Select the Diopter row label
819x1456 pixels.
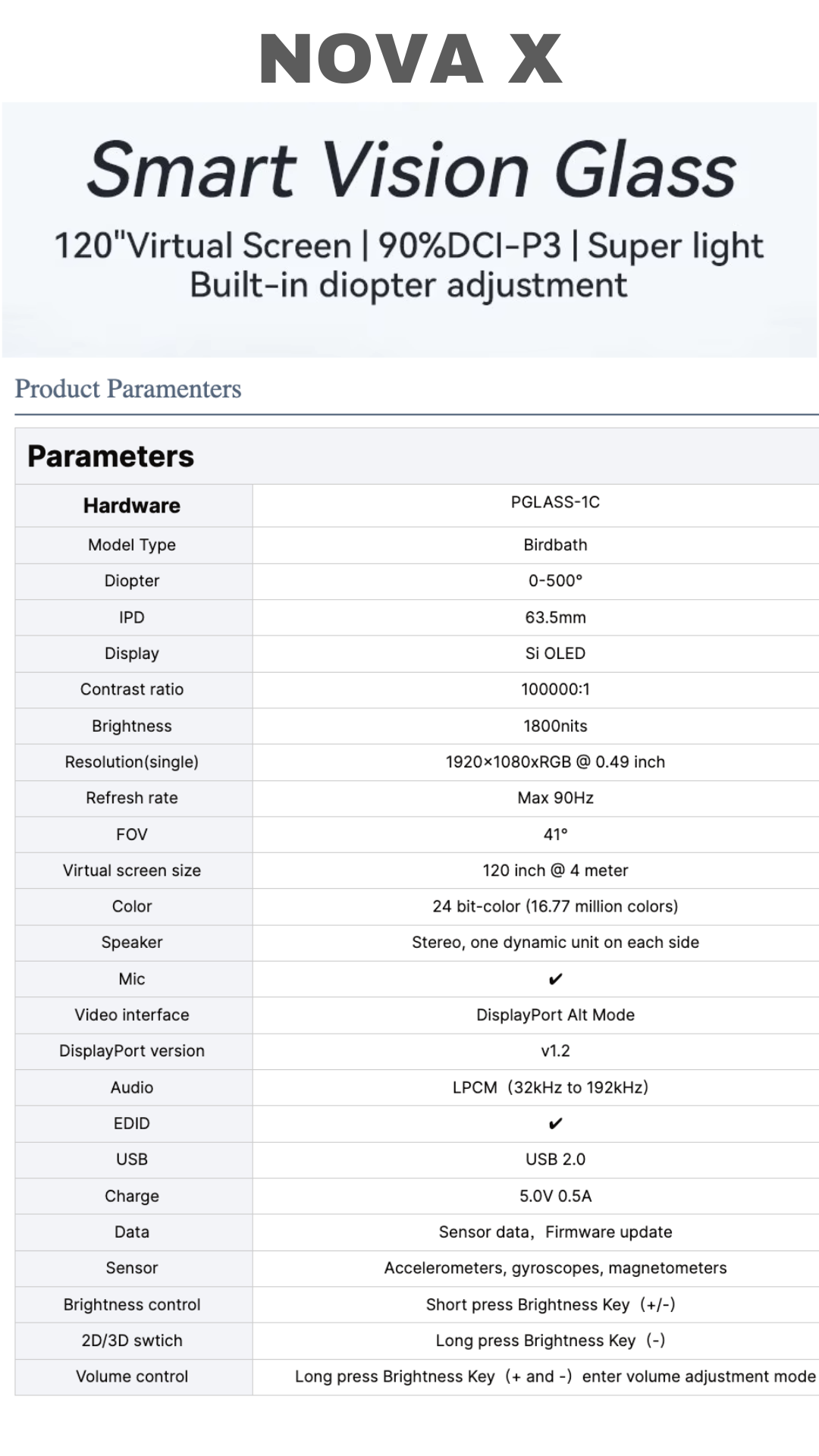[x=132, y=581]
